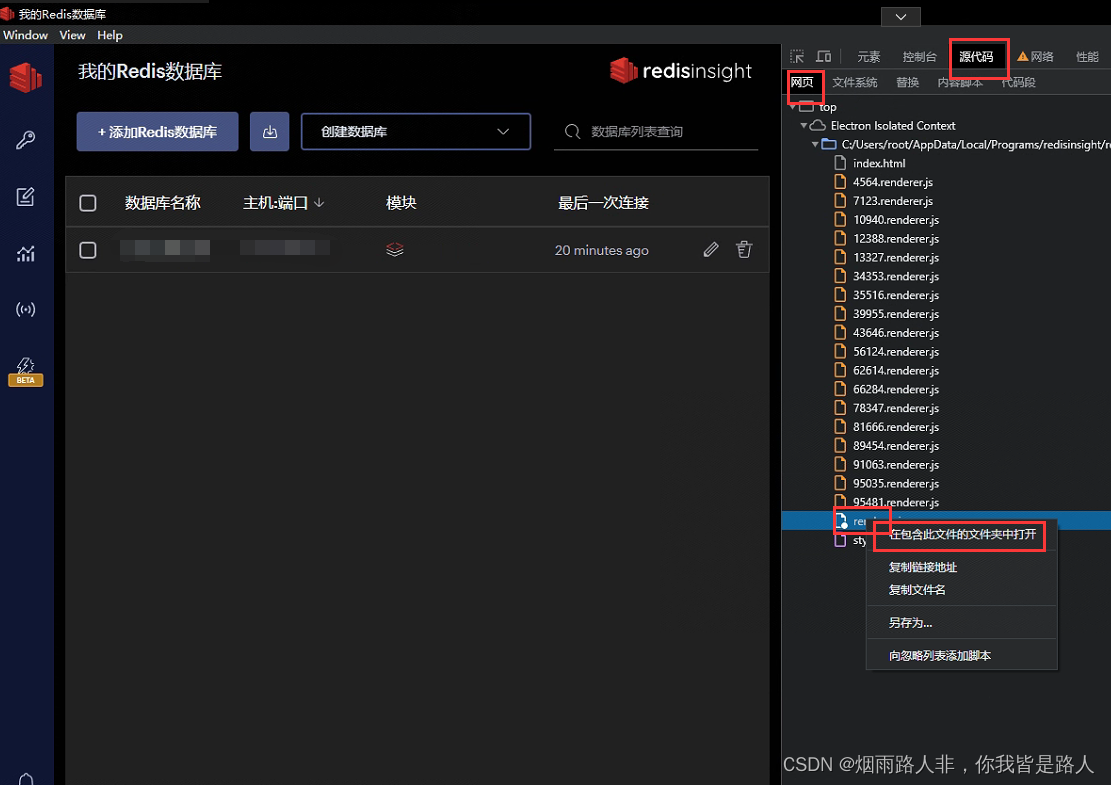Select 66284.renderer.js in file tree
Image resolution: width=1111 pixels, height=785 pixels.
(x=896, y=389)
